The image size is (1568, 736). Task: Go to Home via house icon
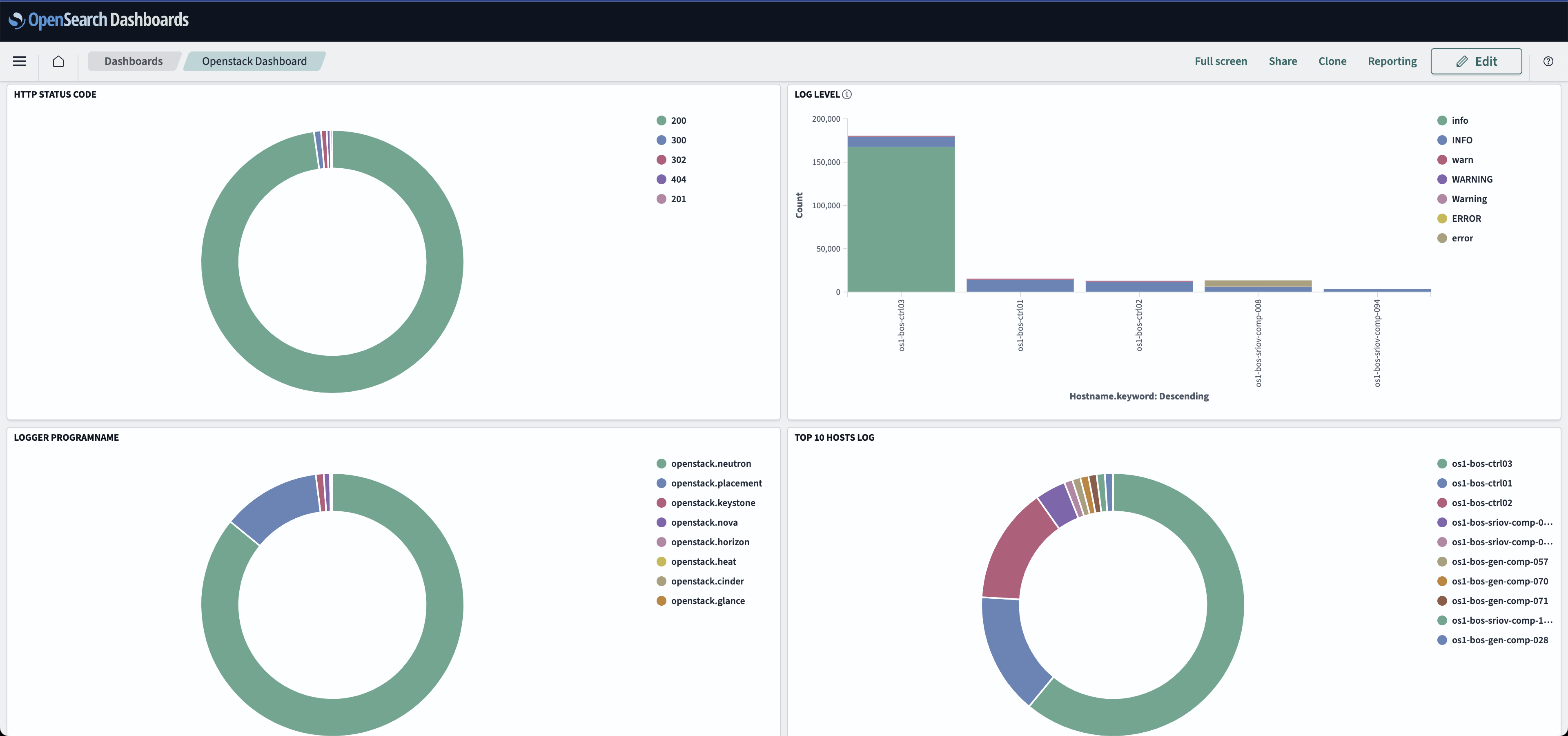click(x=58, y=62)
